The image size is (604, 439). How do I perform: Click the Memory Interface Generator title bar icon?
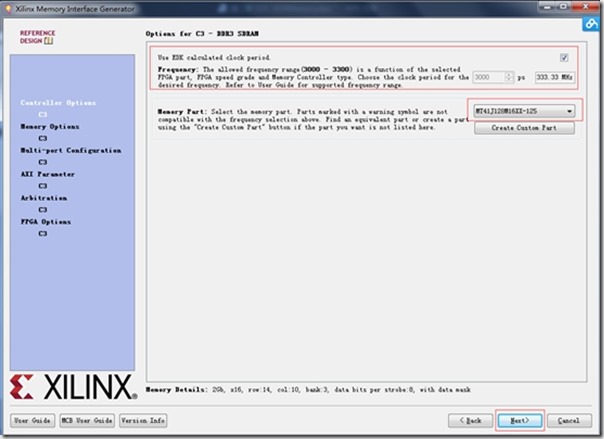8,8
